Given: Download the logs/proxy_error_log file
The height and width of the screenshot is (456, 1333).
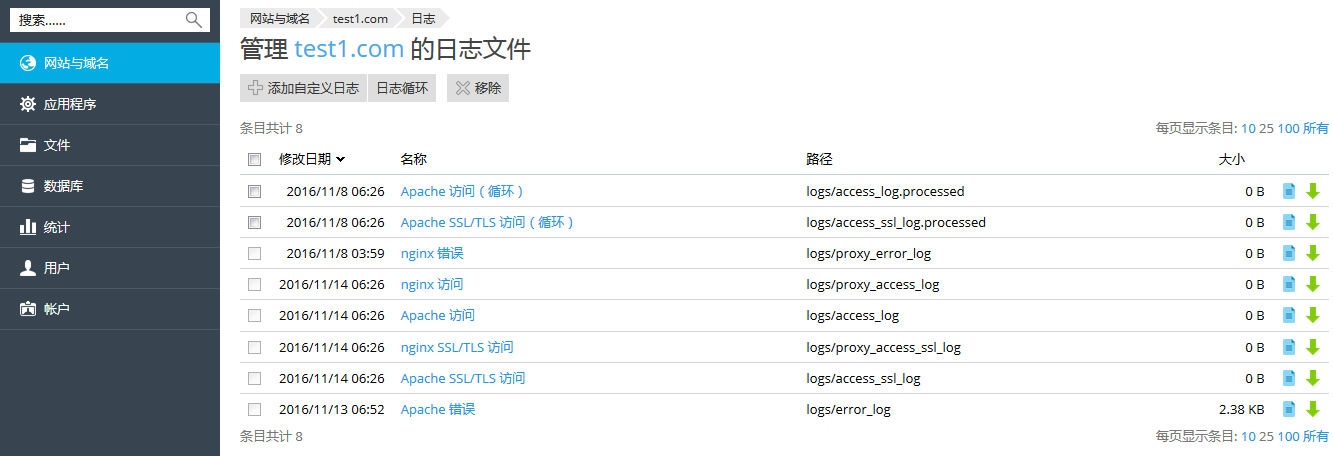Looking at the screenshot, I should tap(1313, 253).
